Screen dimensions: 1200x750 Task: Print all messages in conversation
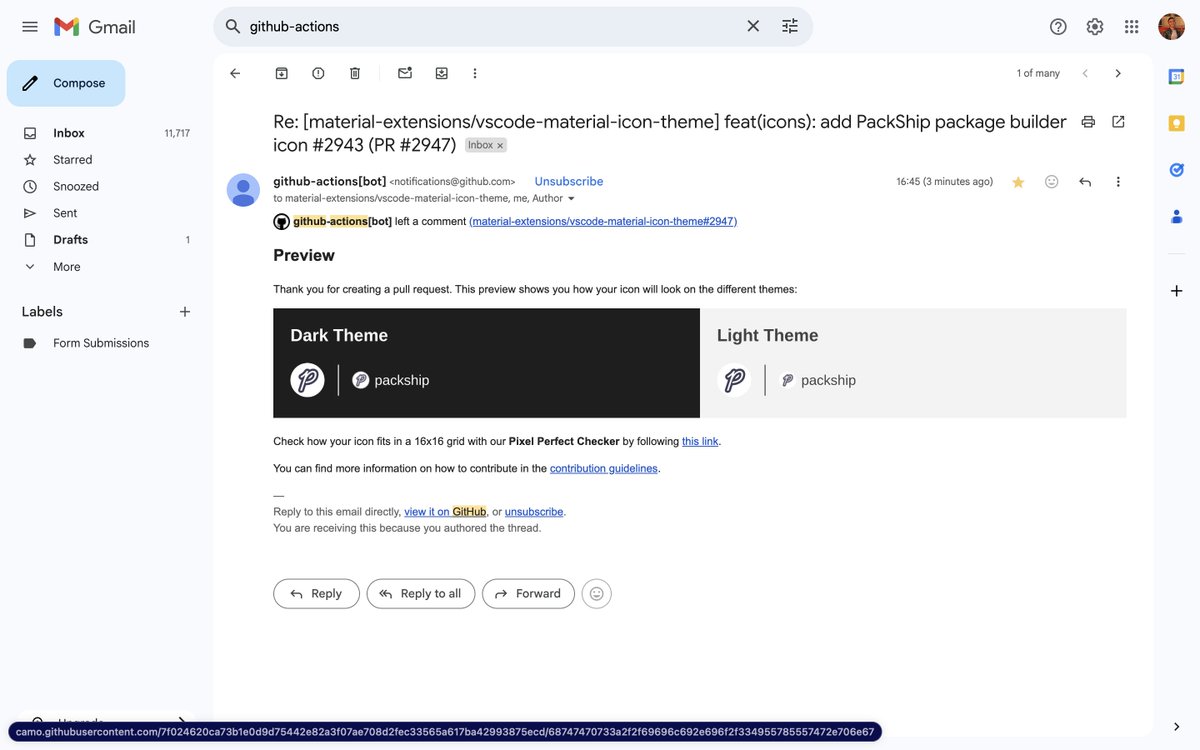(x=1088, y=122)
